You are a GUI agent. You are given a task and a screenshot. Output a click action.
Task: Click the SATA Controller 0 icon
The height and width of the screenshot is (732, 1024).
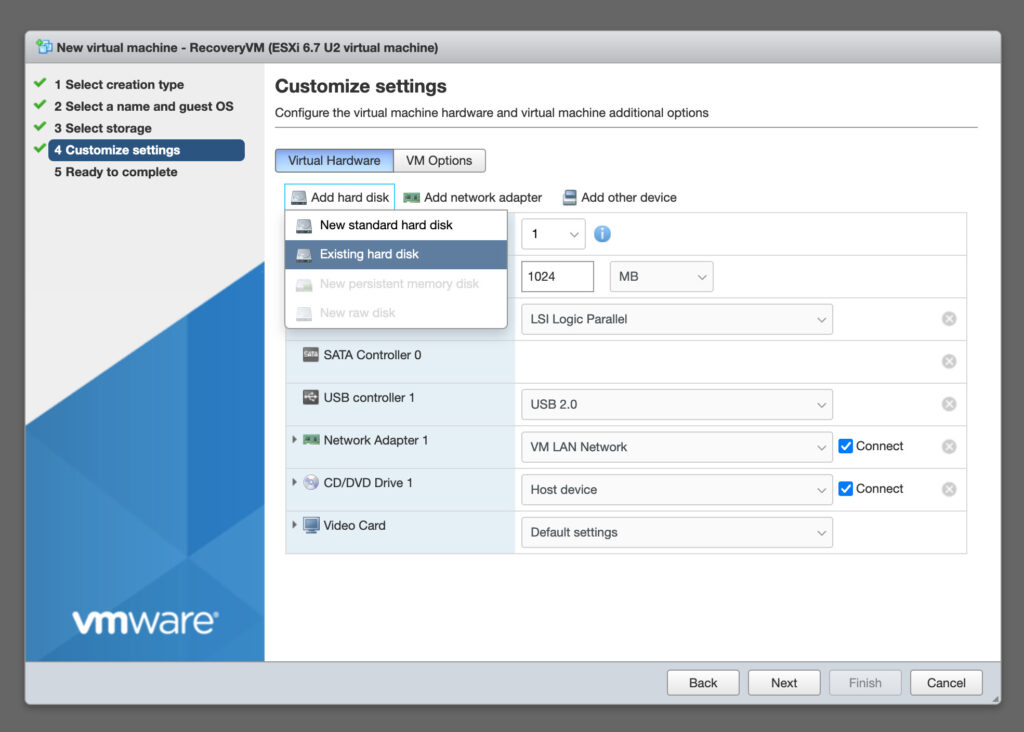[x=310, y=355]
